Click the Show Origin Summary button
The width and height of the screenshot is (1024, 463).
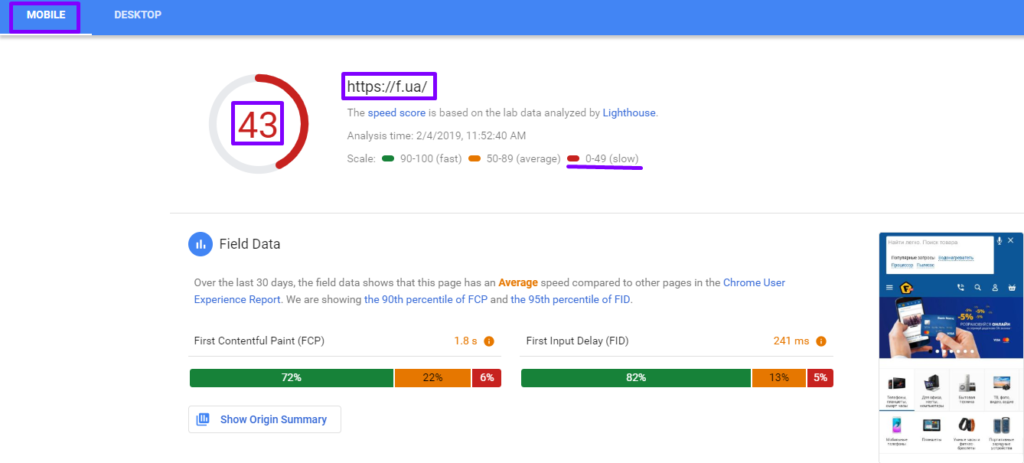[264, 419]
